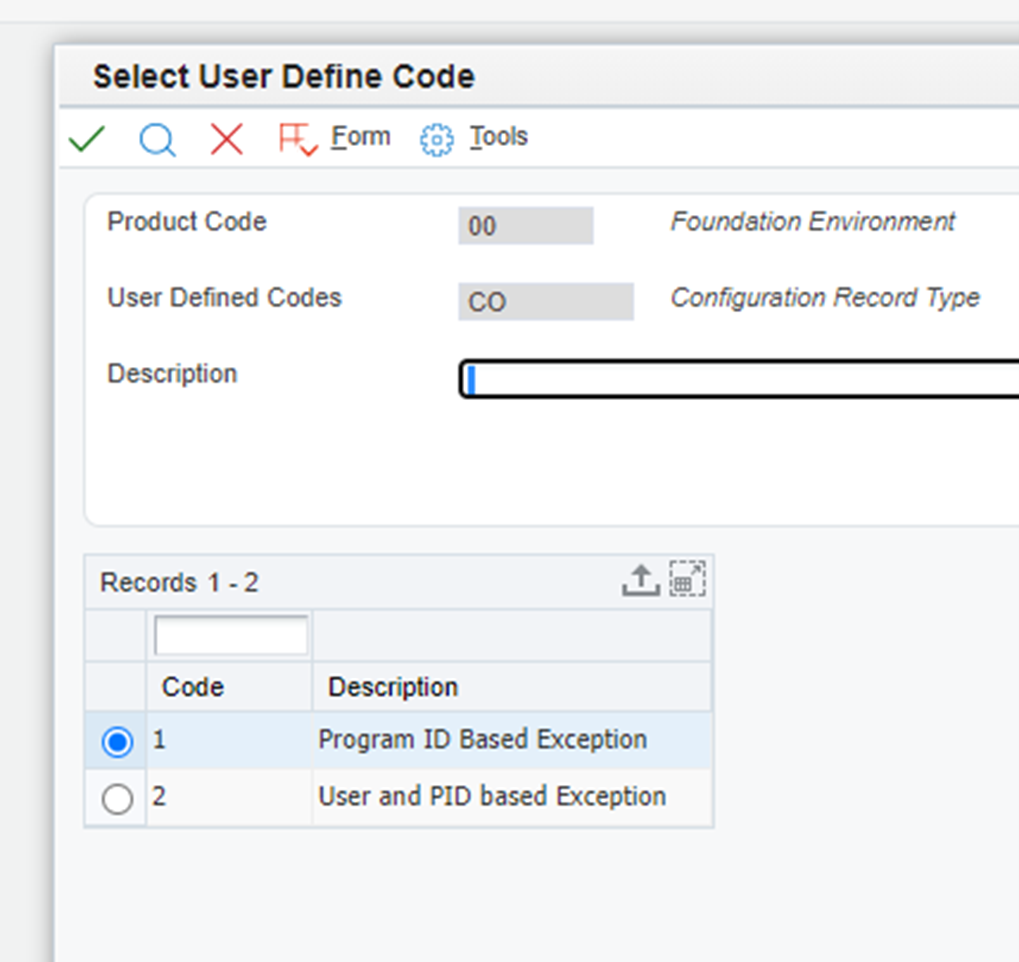Maximize the grid with the expand icon
This screenshot has height=962, width=1019.
coord(687,578)
